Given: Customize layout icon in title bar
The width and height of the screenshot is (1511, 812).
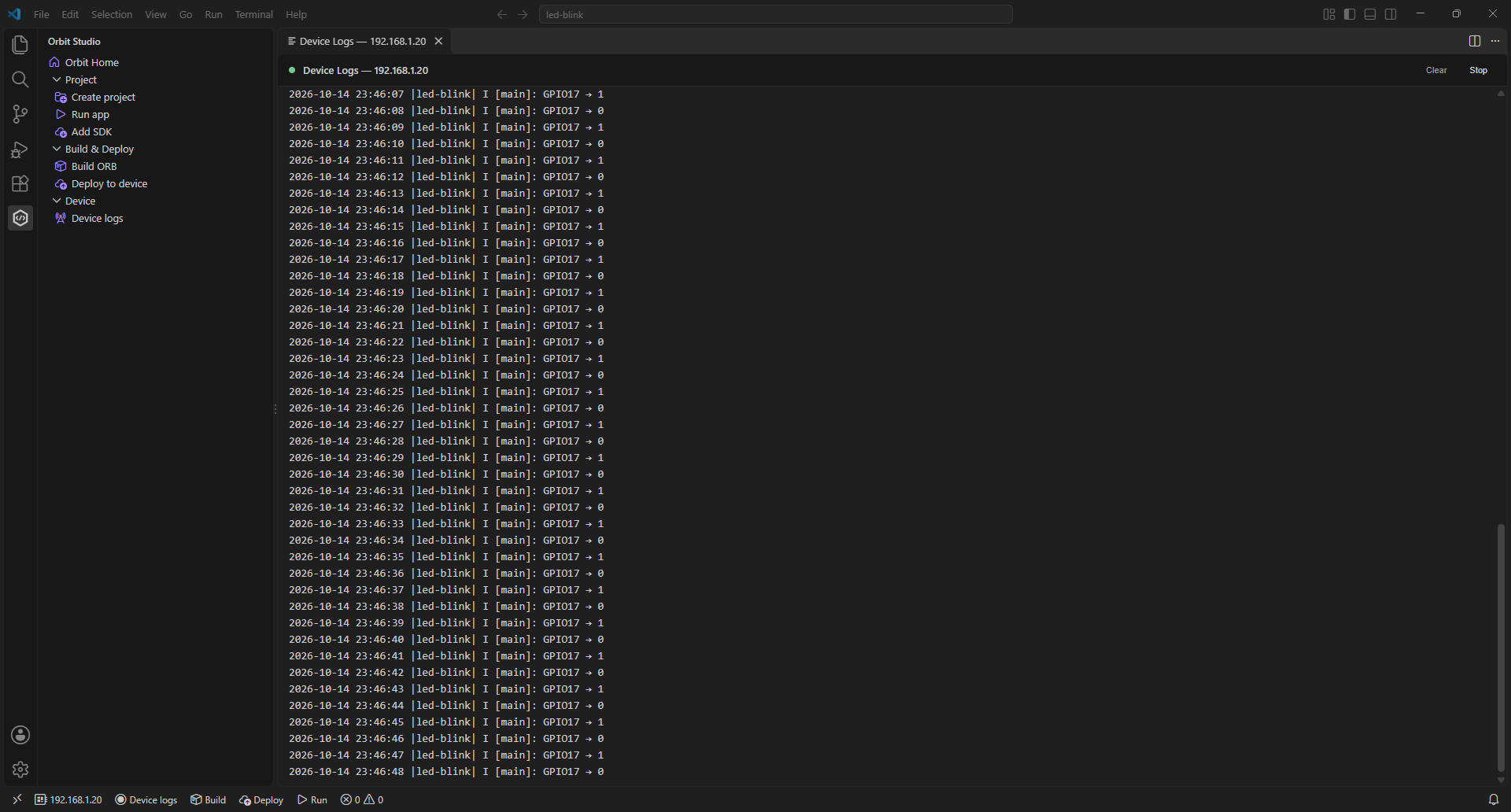Looking at the screenshot, I should pyautogui.click(x=1329, y=14).
